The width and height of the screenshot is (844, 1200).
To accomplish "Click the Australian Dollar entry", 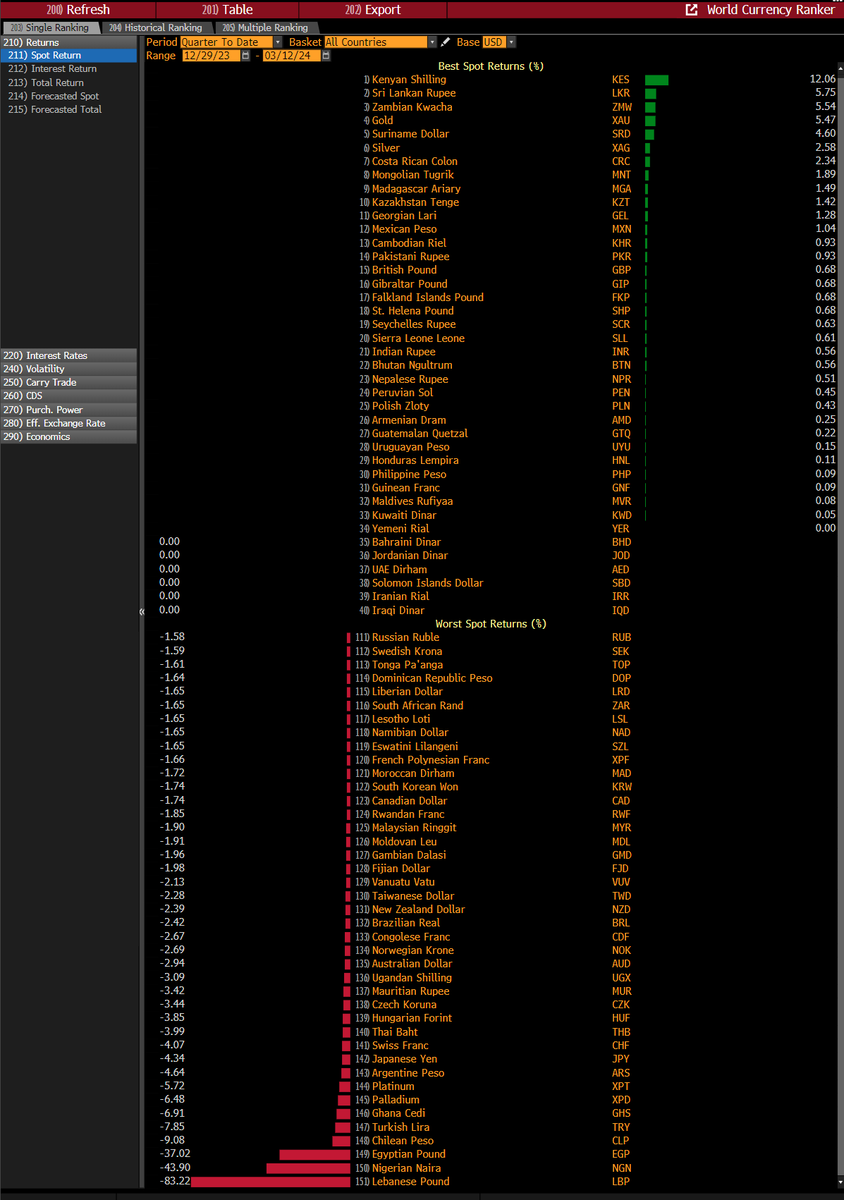I will click(x=413, y=964).
